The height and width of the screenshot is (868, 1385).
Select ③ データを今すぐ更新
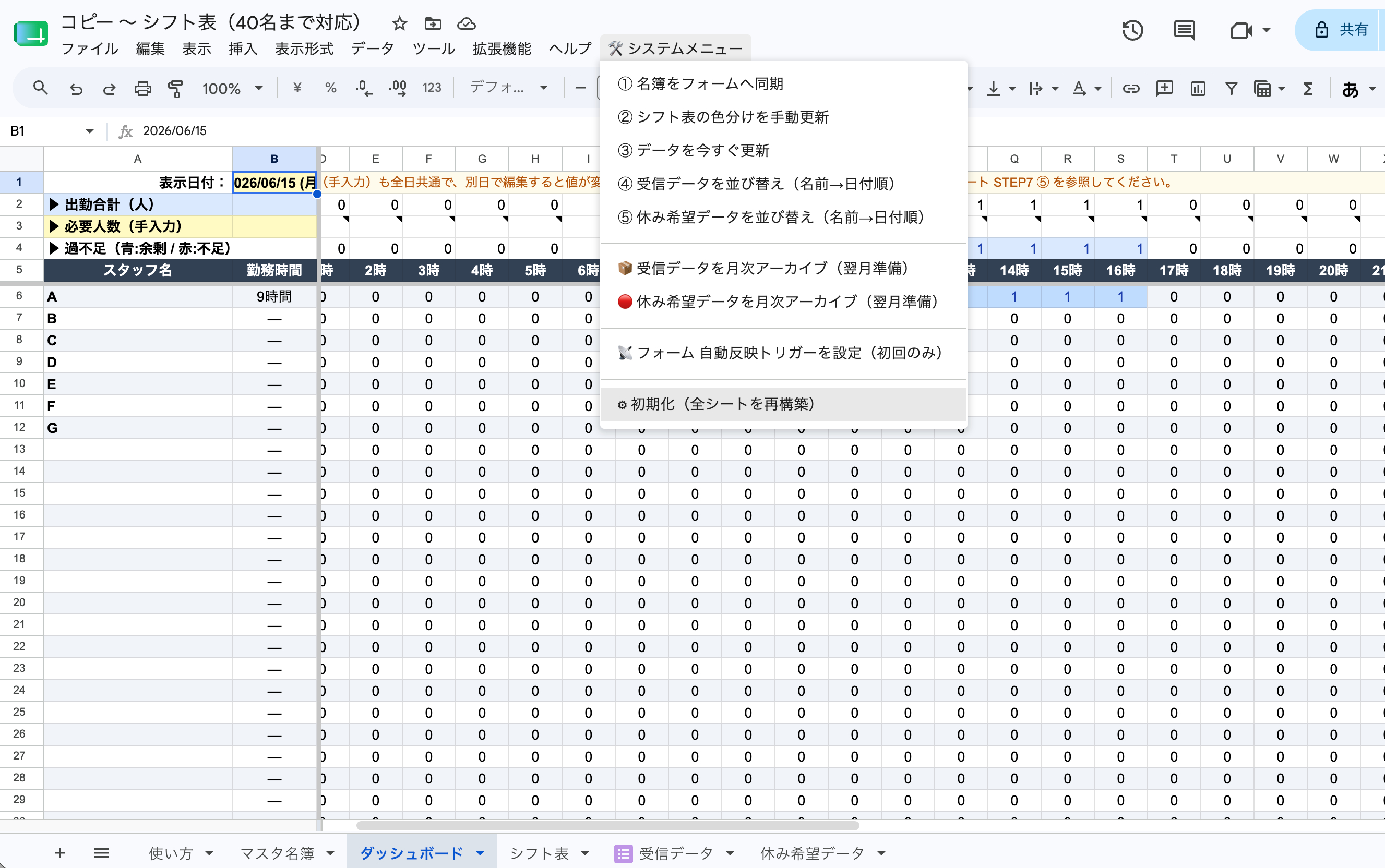tap(783, 150)
